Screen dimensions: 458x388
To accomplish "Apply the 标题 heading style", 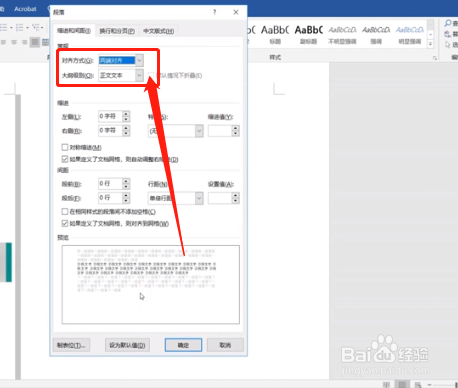I will (275, 35).
